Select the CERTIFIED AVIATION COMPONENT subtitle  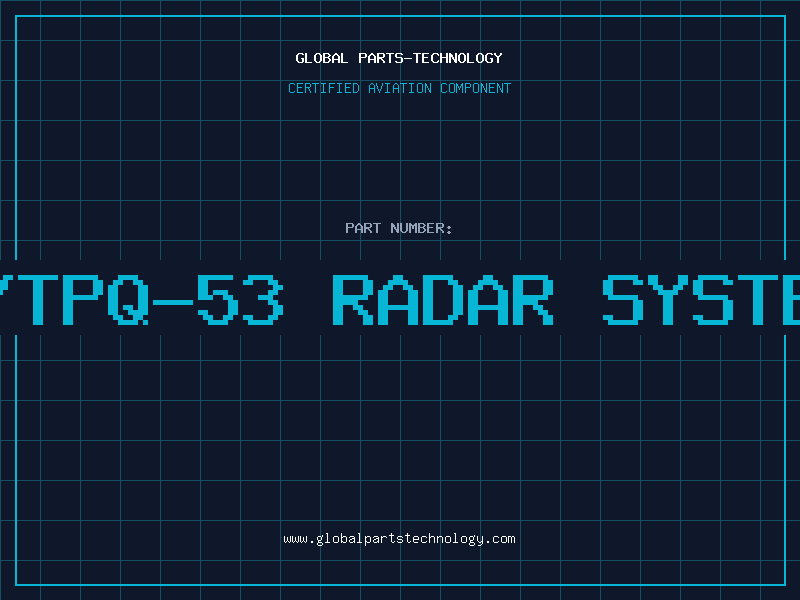[399, 88]
